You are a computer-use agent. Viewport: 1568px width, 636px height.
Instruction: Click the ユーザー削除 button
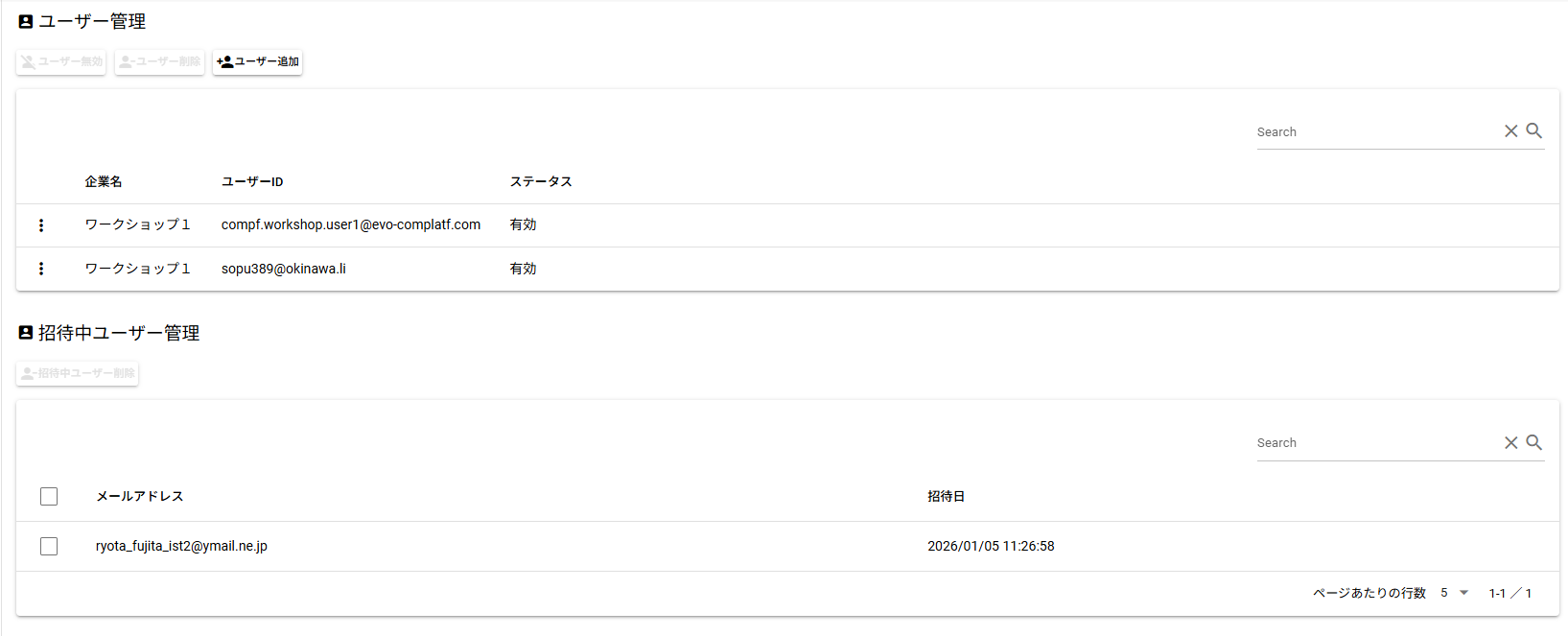coord(159,61)
